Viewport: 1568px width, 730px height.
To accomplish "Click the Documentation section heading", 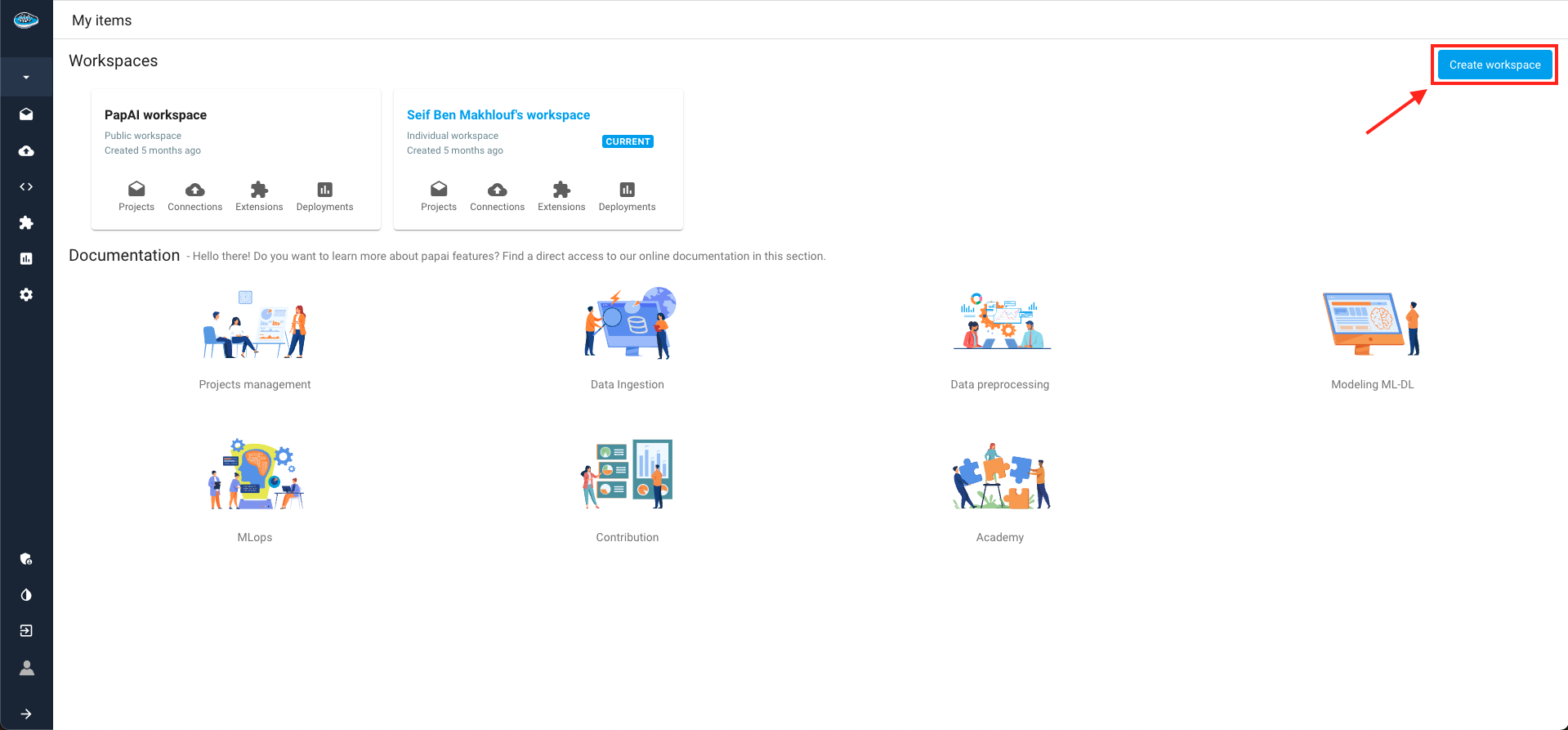I will coord(124,255).
